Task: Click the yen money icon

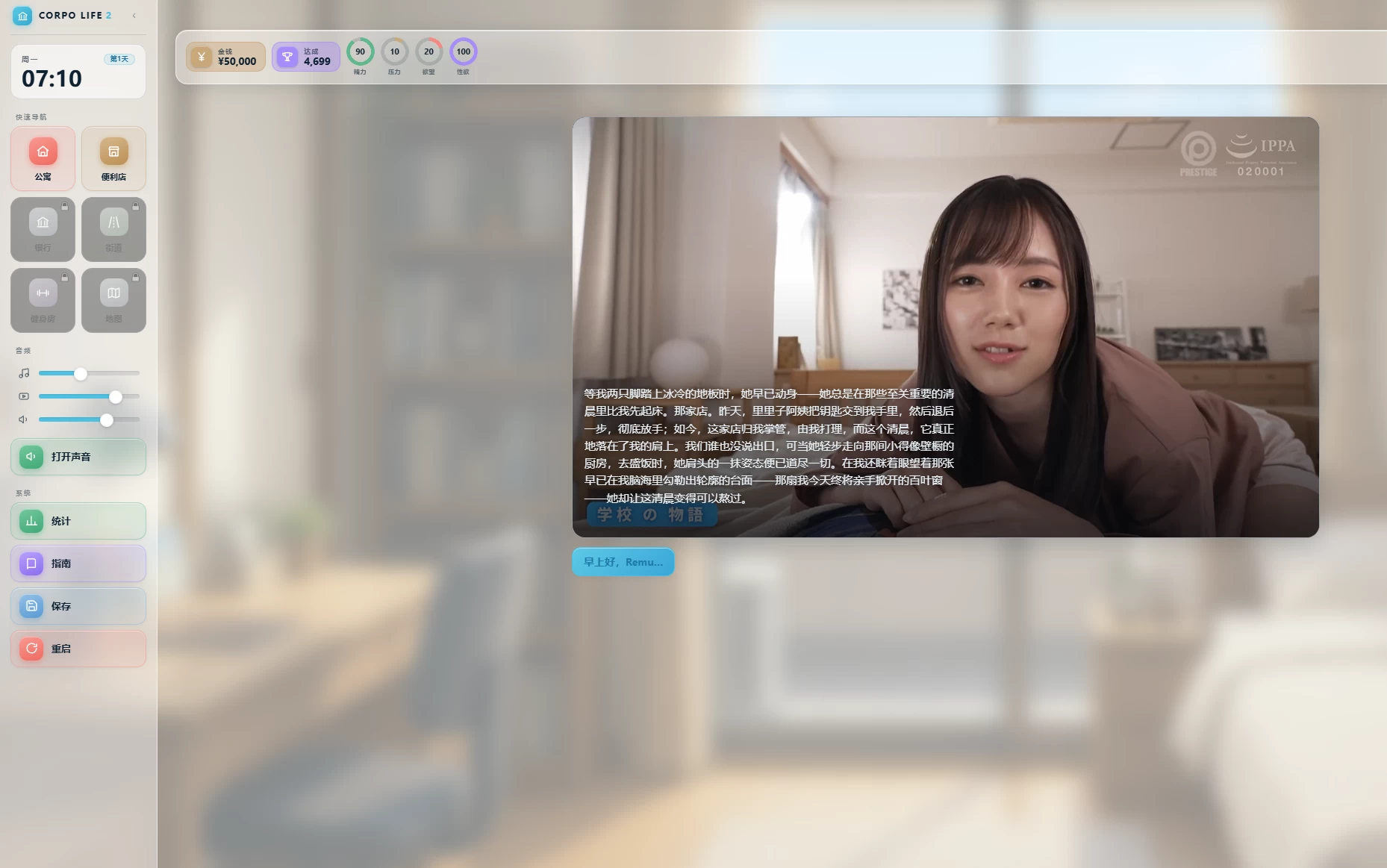Action: [201, 57]
